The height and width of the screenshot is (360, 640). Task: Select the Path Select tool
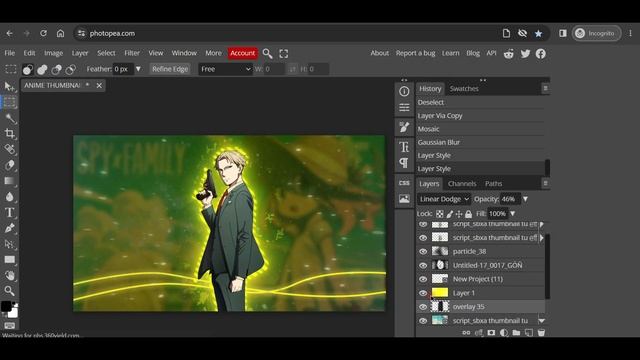point(9,244)
